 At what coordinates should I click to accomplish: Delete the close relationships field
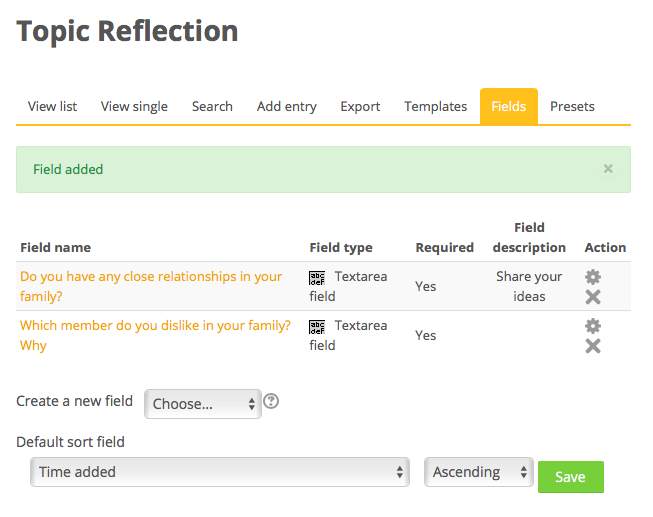click(x=593, y=297)
